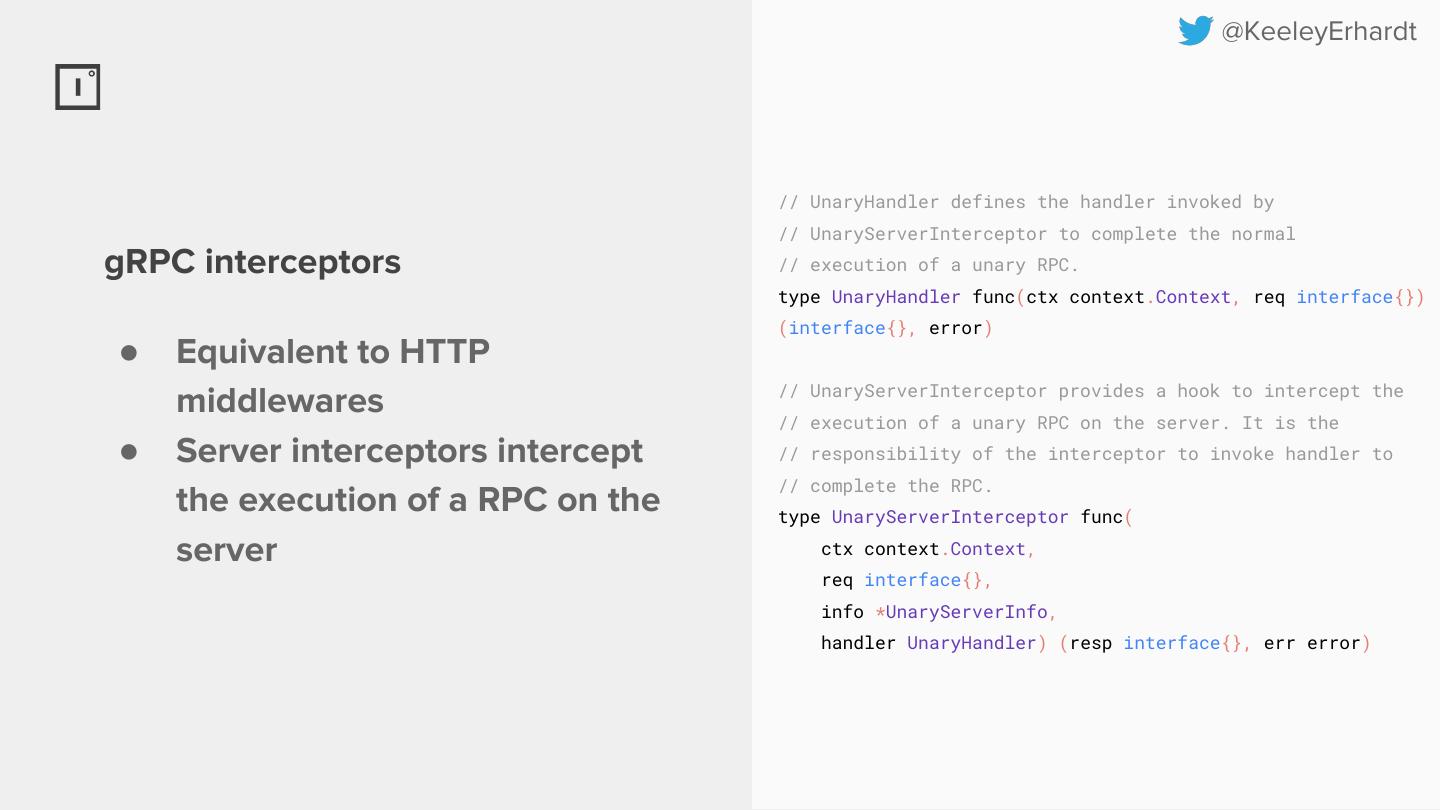Click the word 'server' ending the bullet
This screenshot has height=810, width=1440.
tap(226, 549)
